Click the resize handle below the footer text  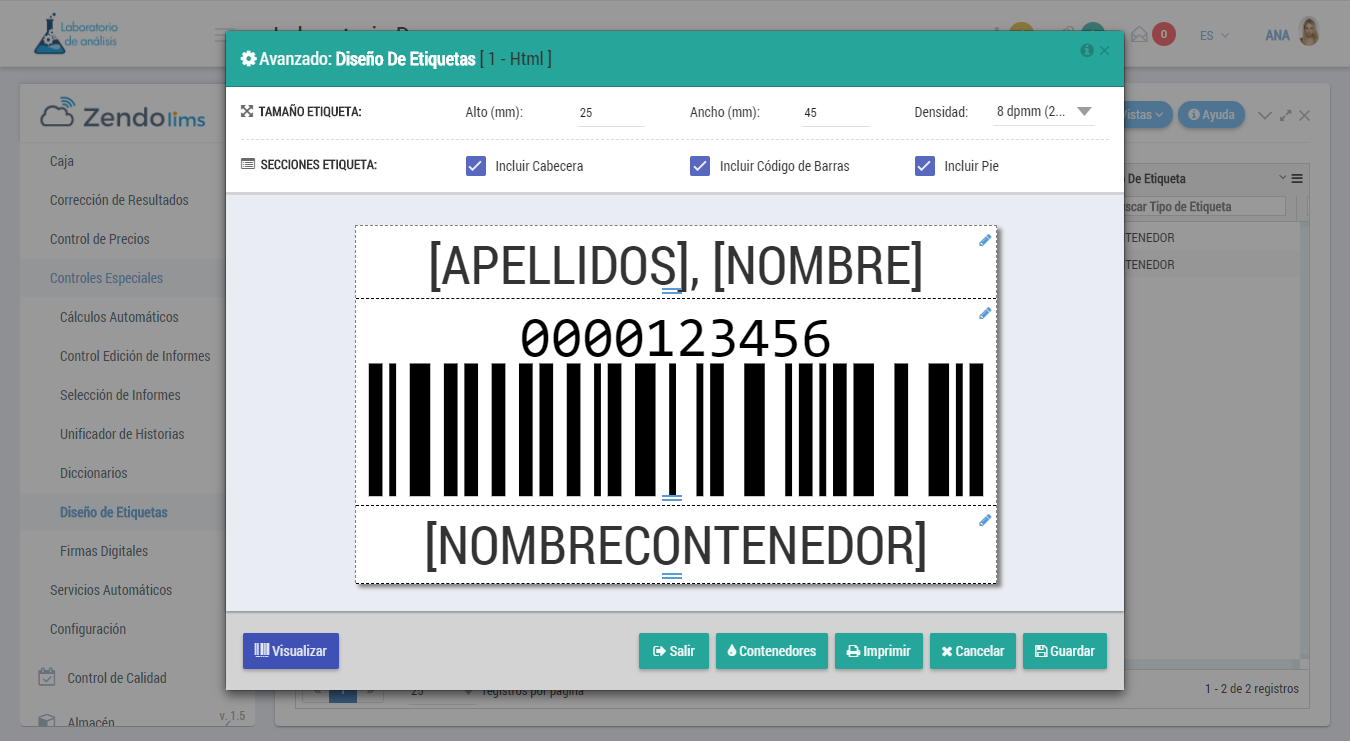coord(672,576)
